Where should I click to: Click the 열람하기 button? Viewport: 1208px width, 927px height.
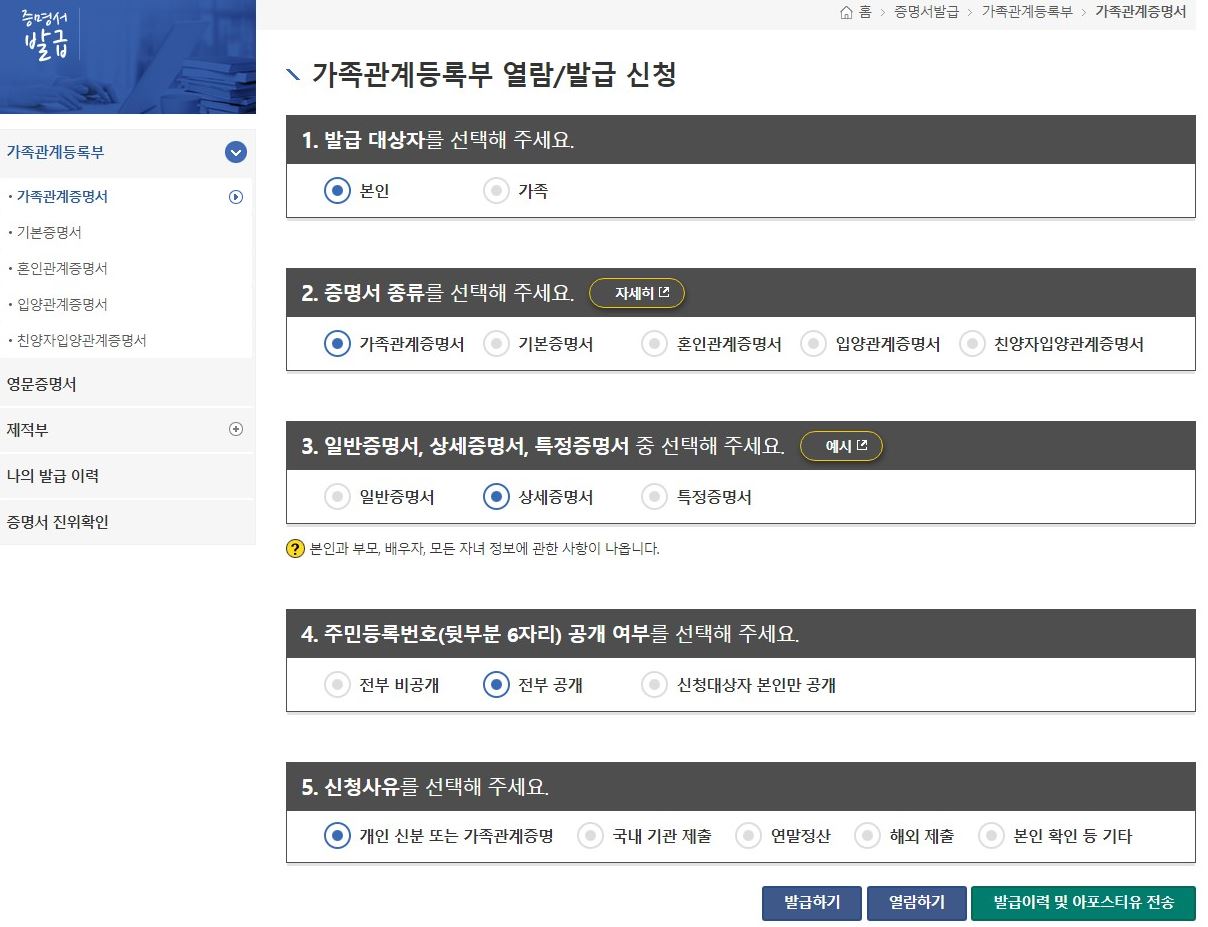917,903
